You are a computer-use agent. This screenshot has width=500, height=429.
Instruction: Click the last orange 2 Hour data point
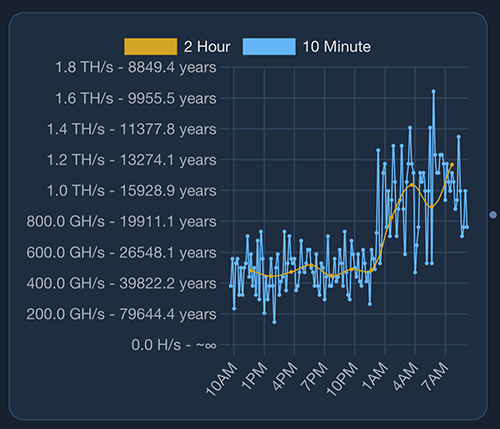click(x=452, y=165)
